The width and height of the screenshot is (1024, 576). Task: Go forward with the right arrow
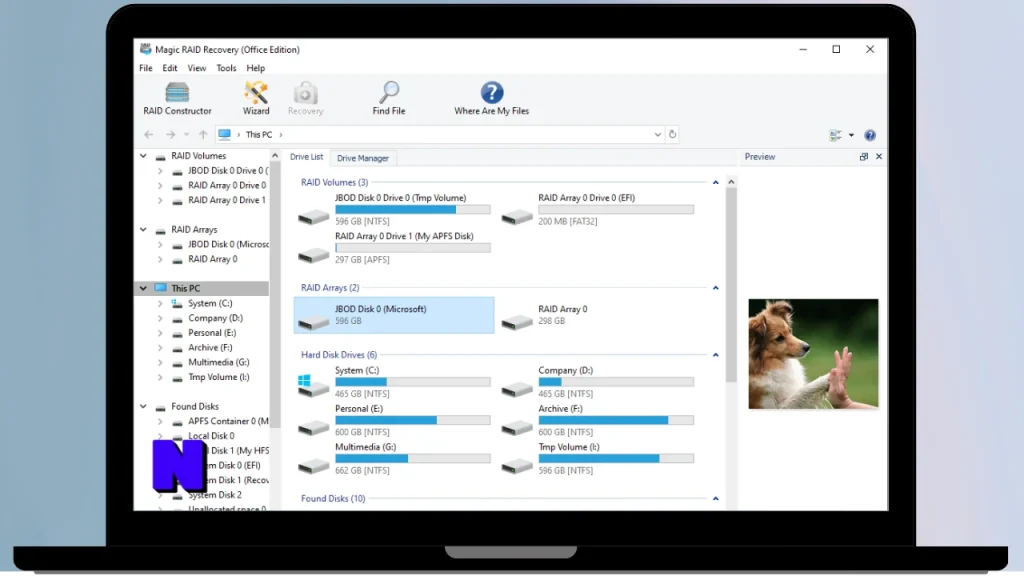point(170,135)
